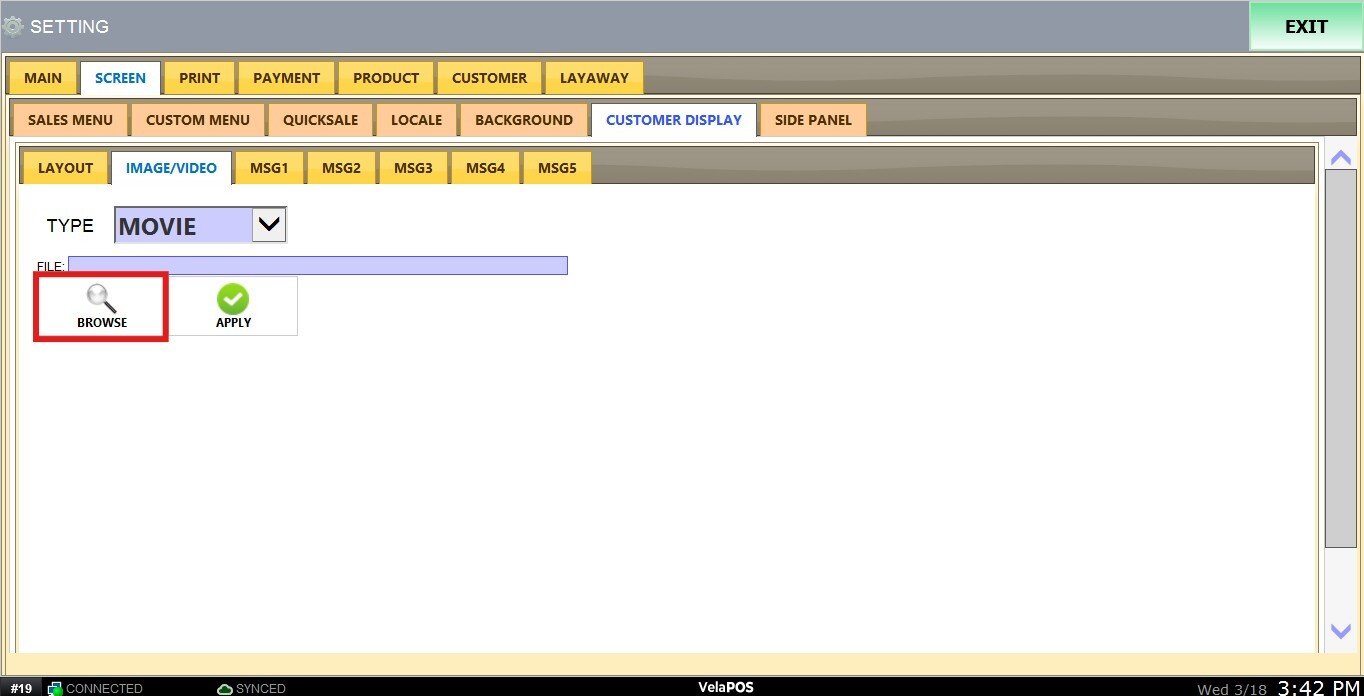Open the LAYOUT tab under Customer Display
This screenshot has height=696, width=1364.
[65, 168]
